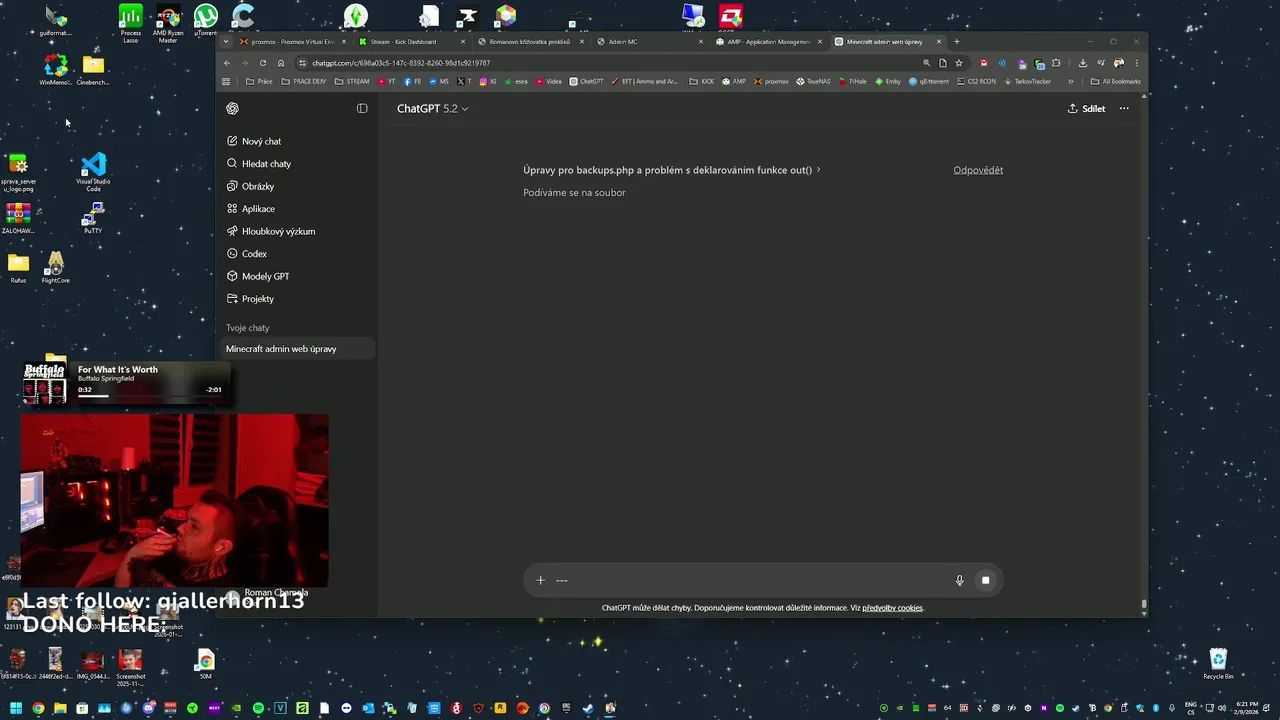Viewport: 1280px width, 720px height.
Task: Switch to Stream - Kick Dashboard tab
Action: tap(412, 42)
